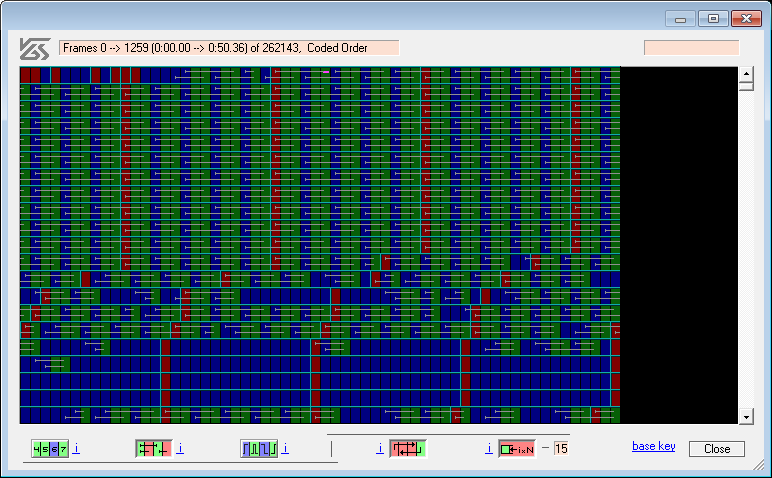Maximize the window using the title bar button

tap(713, 19)
